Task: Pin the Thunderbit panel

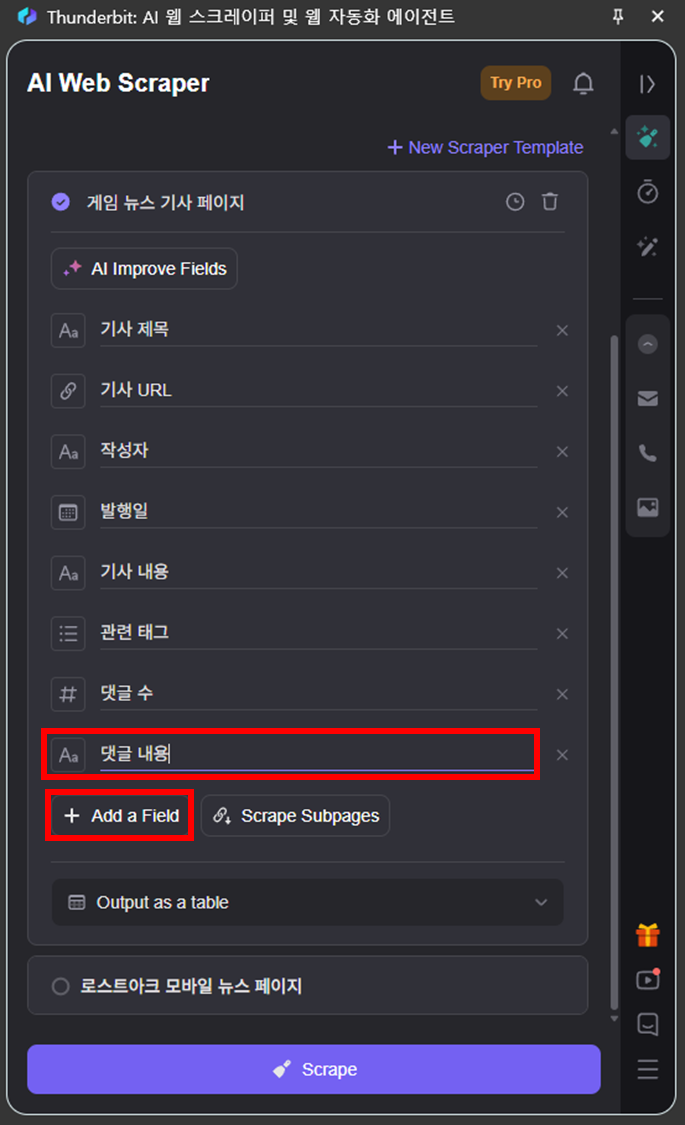Action: point(618,16)
